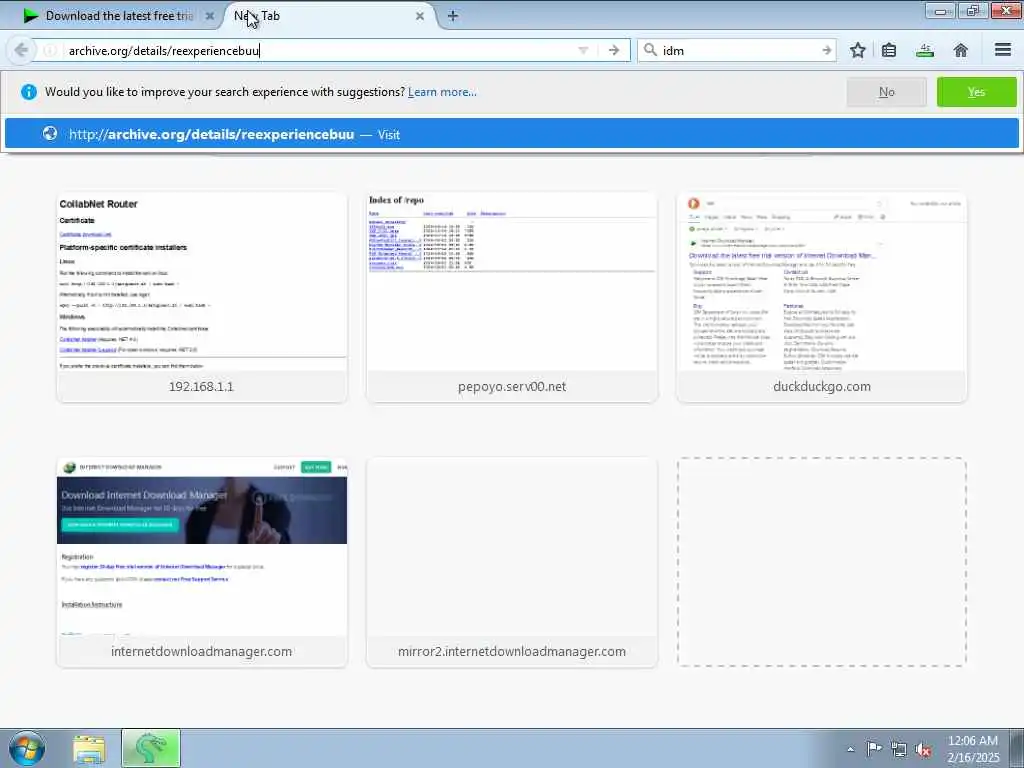Screen dimensions: 1024x768
Task: Open the 192.168.1.1 thumbnail tile
Action: 202,297
